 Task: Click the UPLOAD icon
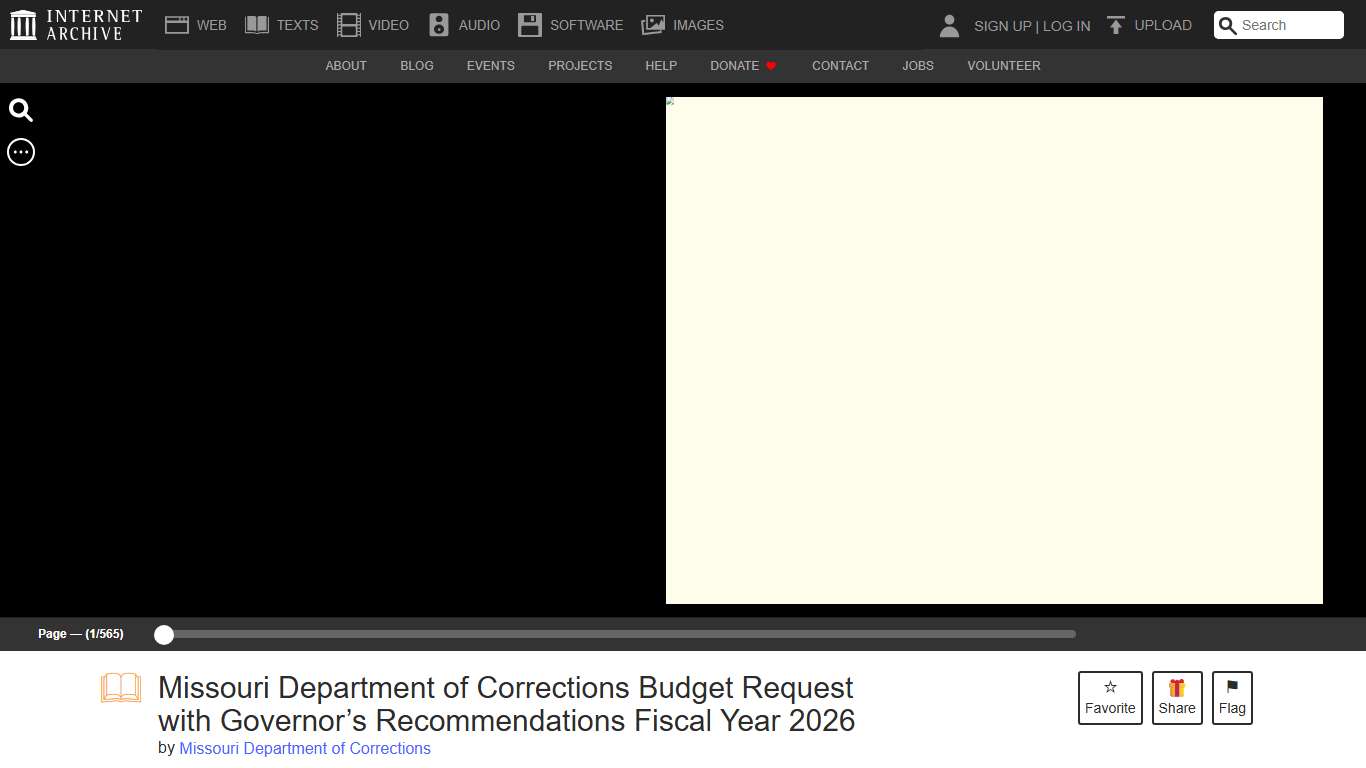(x=1115, y=24)
